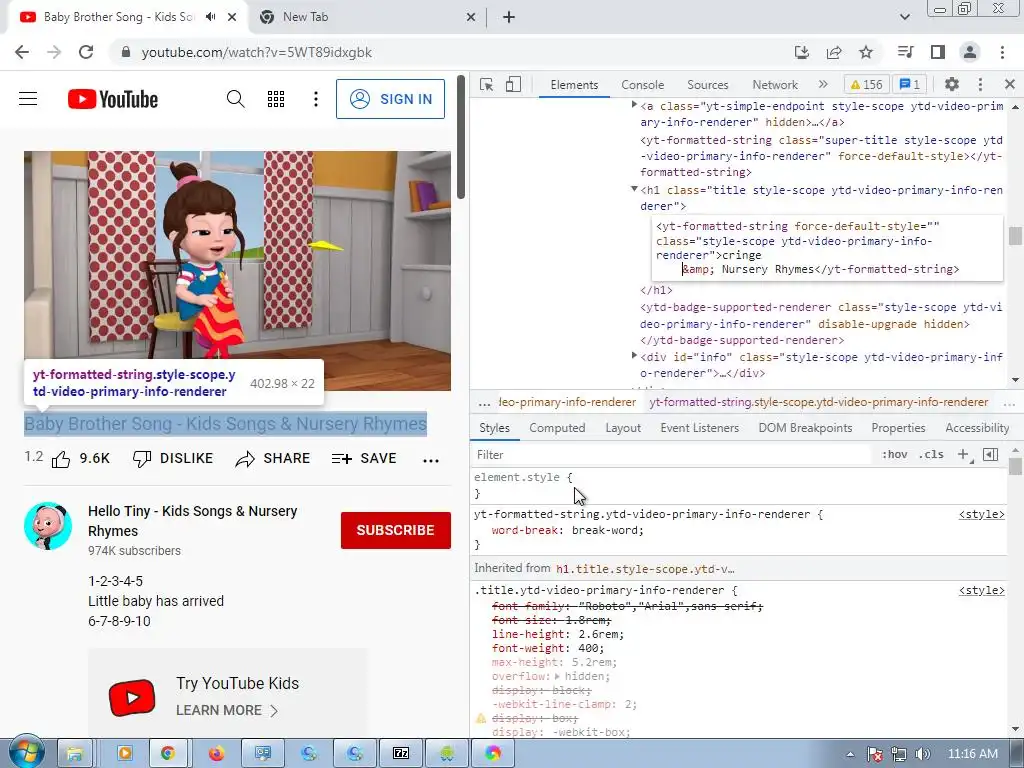Viewport: 1024px width, 768px height.
Task: Click the video player frame
Action: coord(238,271)
